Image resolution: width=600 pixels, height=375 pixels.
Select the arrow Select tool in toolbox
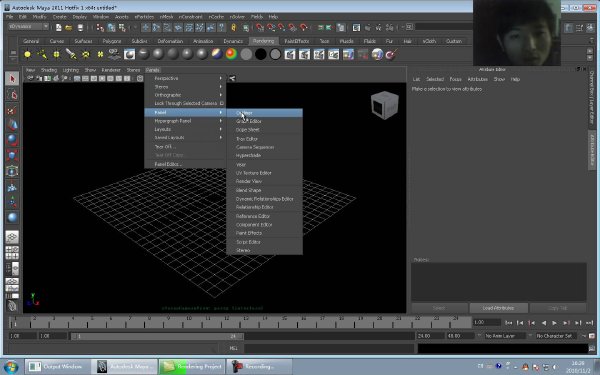coord(12,79)
